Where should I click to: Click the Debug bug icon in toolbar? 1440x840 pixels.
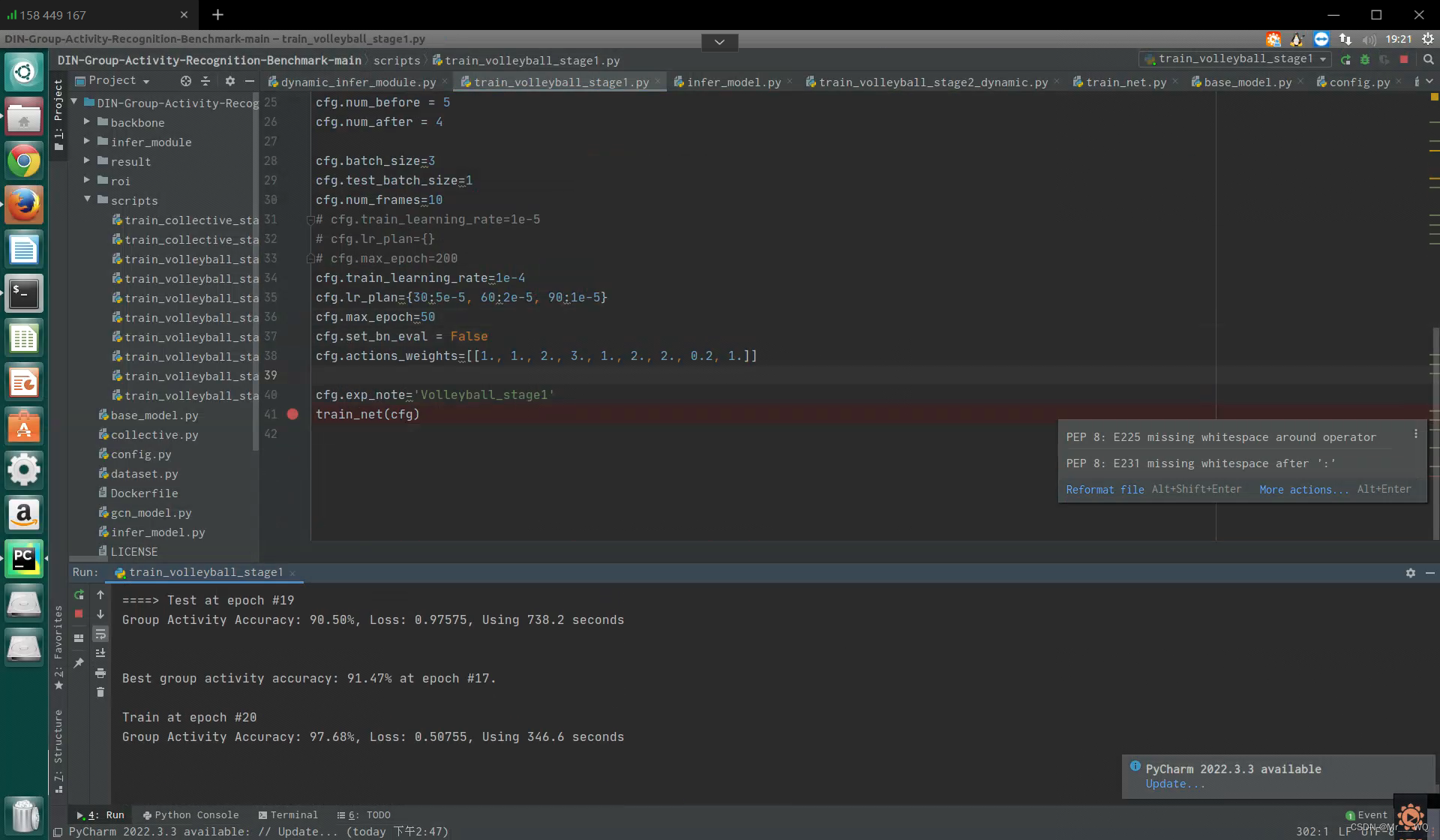(1365, 59)
